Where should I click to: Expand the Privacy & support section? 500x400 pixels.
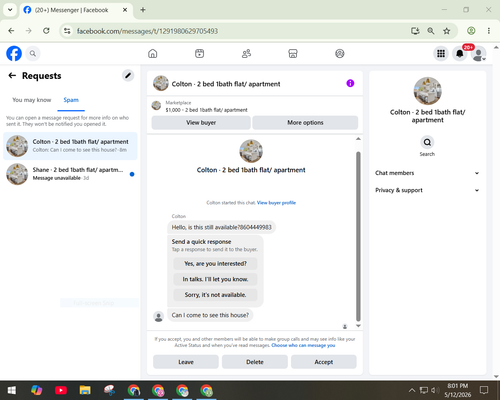427,190
